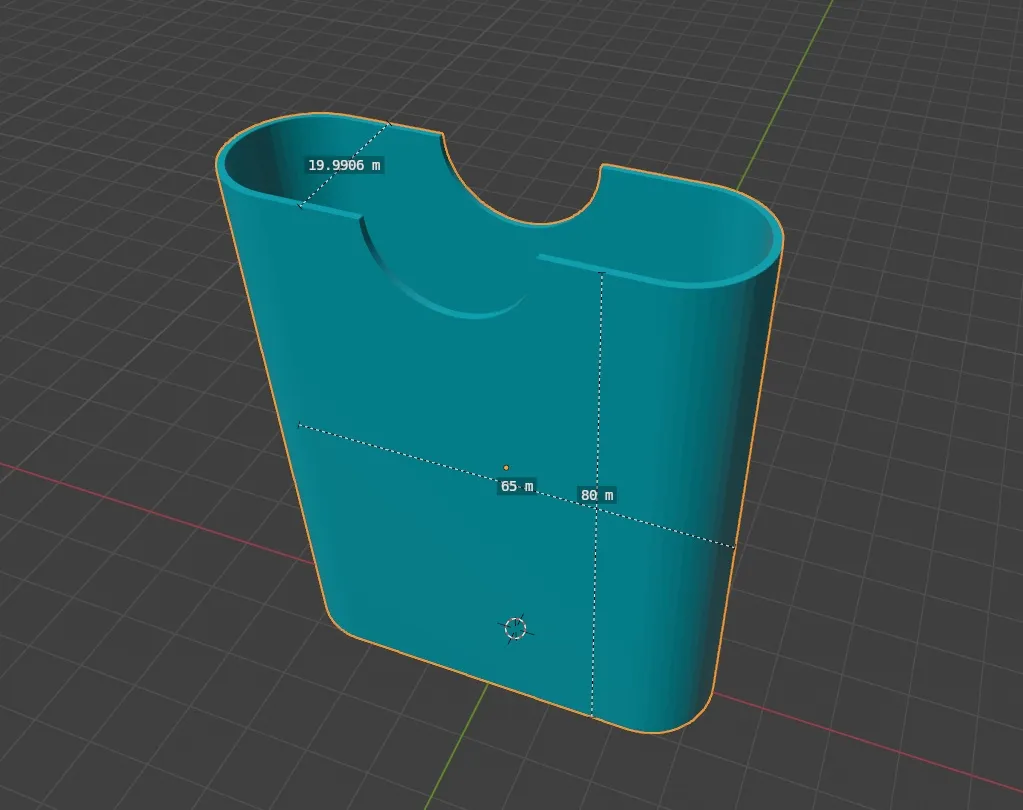
Task: Click the orange object origin dot
Action: pos(506,468)
